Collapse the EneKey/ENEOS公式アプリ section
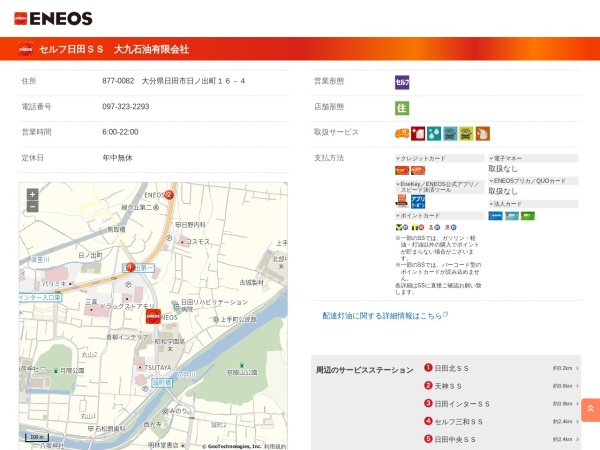The width and height of the screenshot is (600, 450). (440, 187)
